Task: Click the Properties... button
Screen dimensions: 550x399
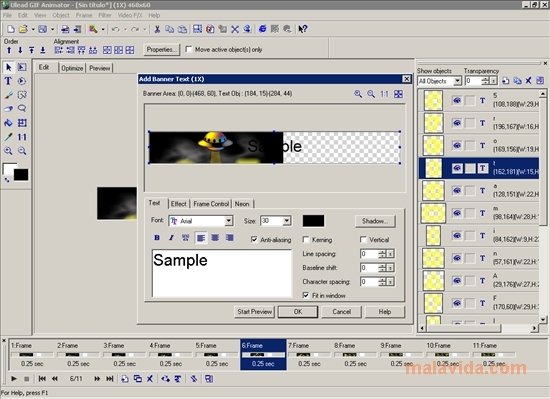Action: pyautogui.click(x=161, y=49)
